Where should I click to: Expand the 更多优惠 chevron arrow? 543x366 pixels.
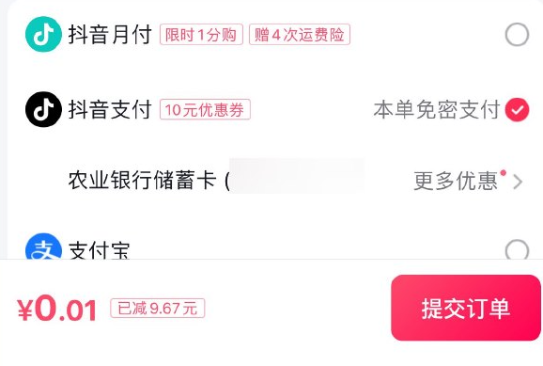click(518, 182)
